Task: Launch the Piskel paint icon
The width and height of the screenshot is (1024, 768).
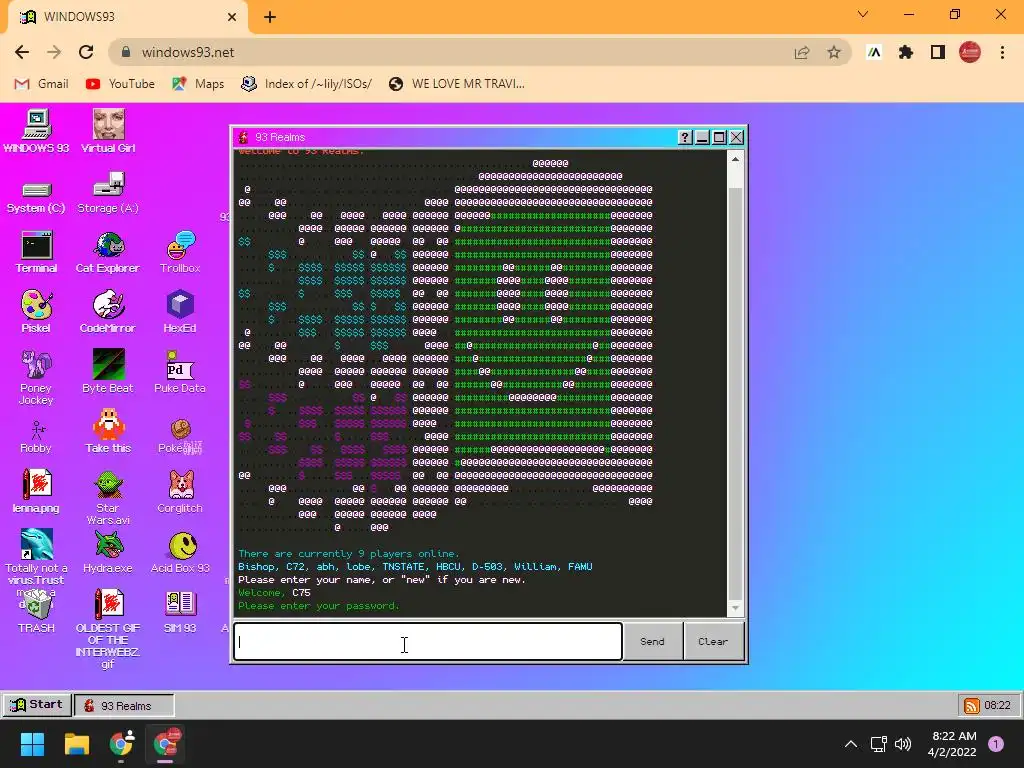Action: (36, 312)
